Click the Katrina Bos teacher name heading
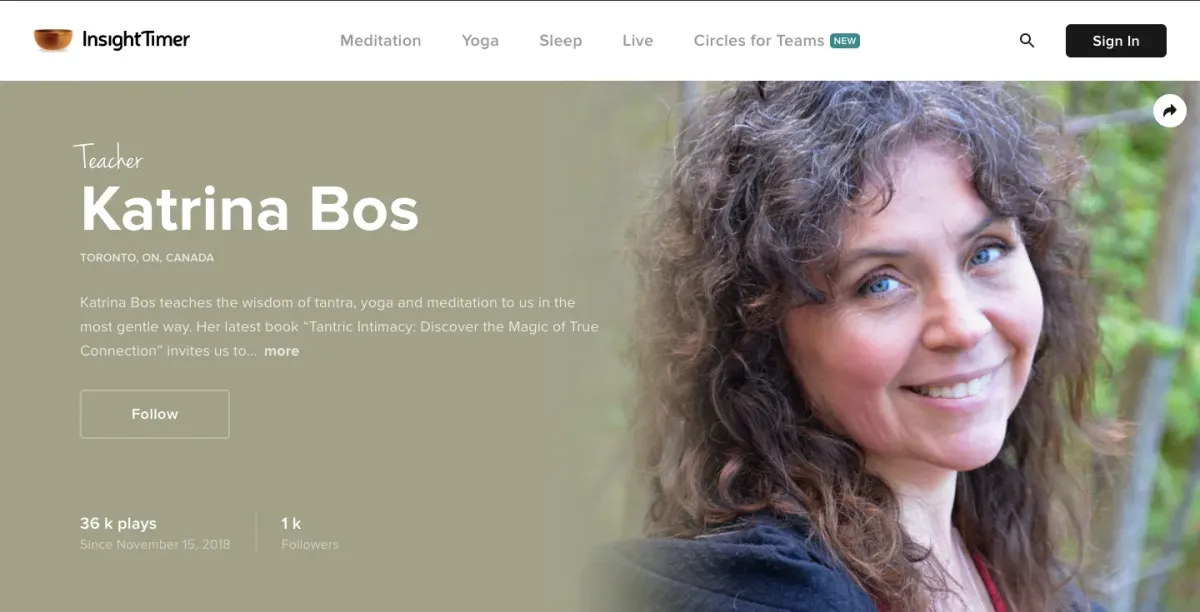This screenshot has height=612, width=1200. (249, 208)
